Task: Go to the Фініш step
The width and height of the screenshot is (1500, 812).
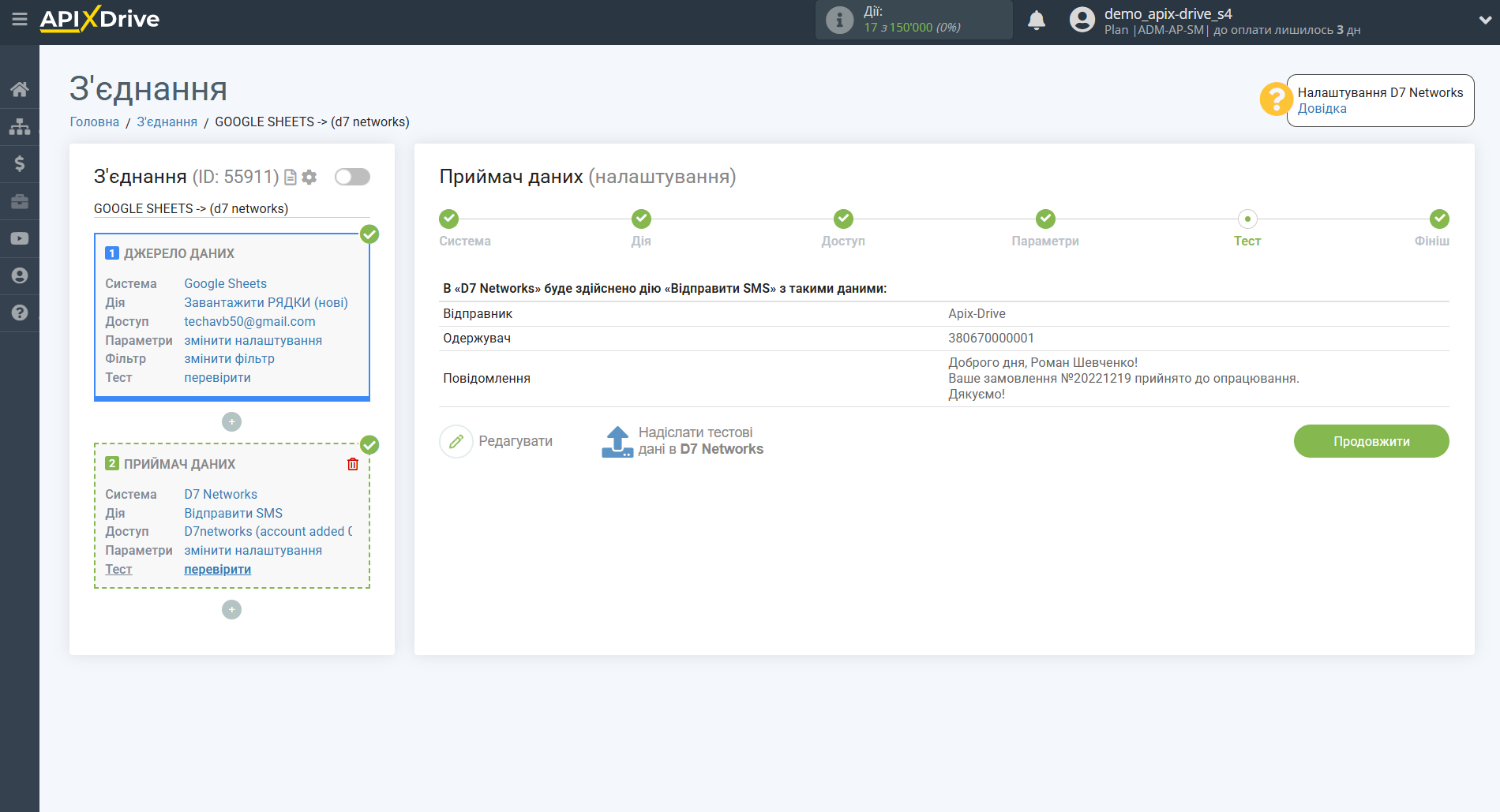Action: [1439, 219]
